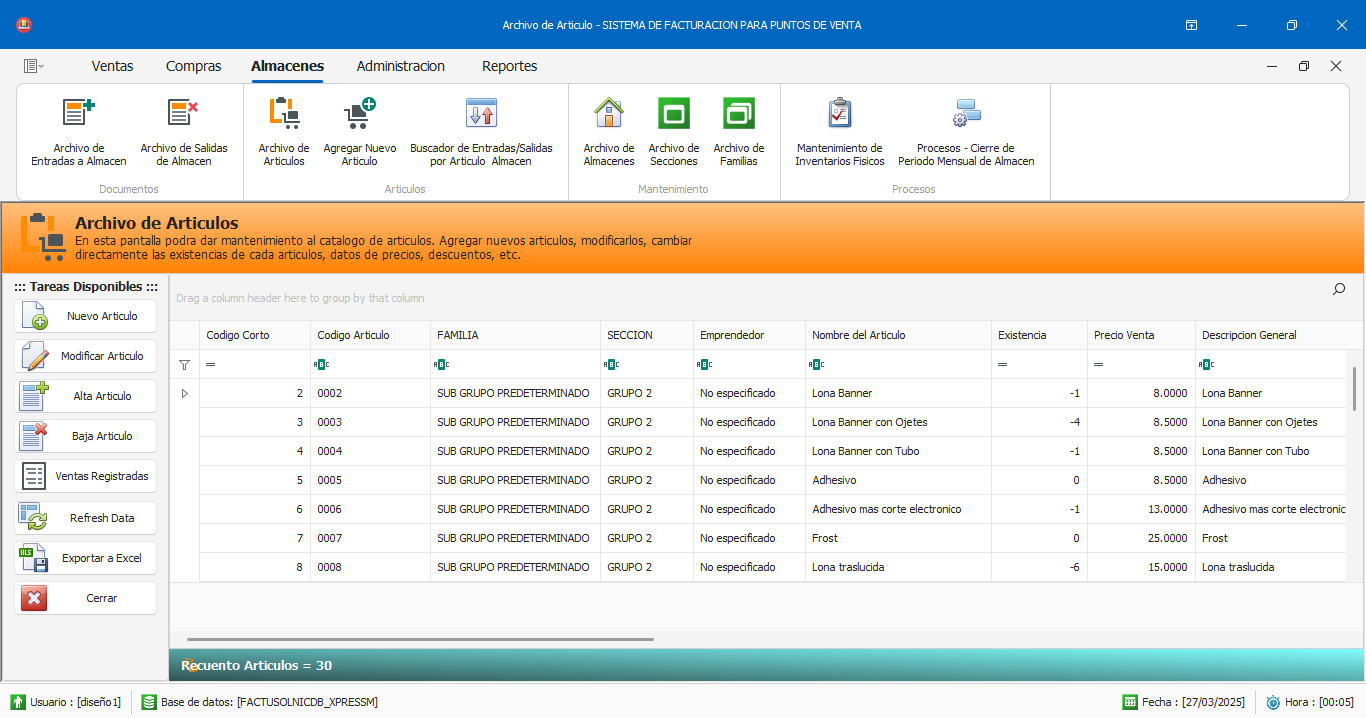
Task: Open Precio Venta filter operator dropdown
Action: tap(1098, 365)
